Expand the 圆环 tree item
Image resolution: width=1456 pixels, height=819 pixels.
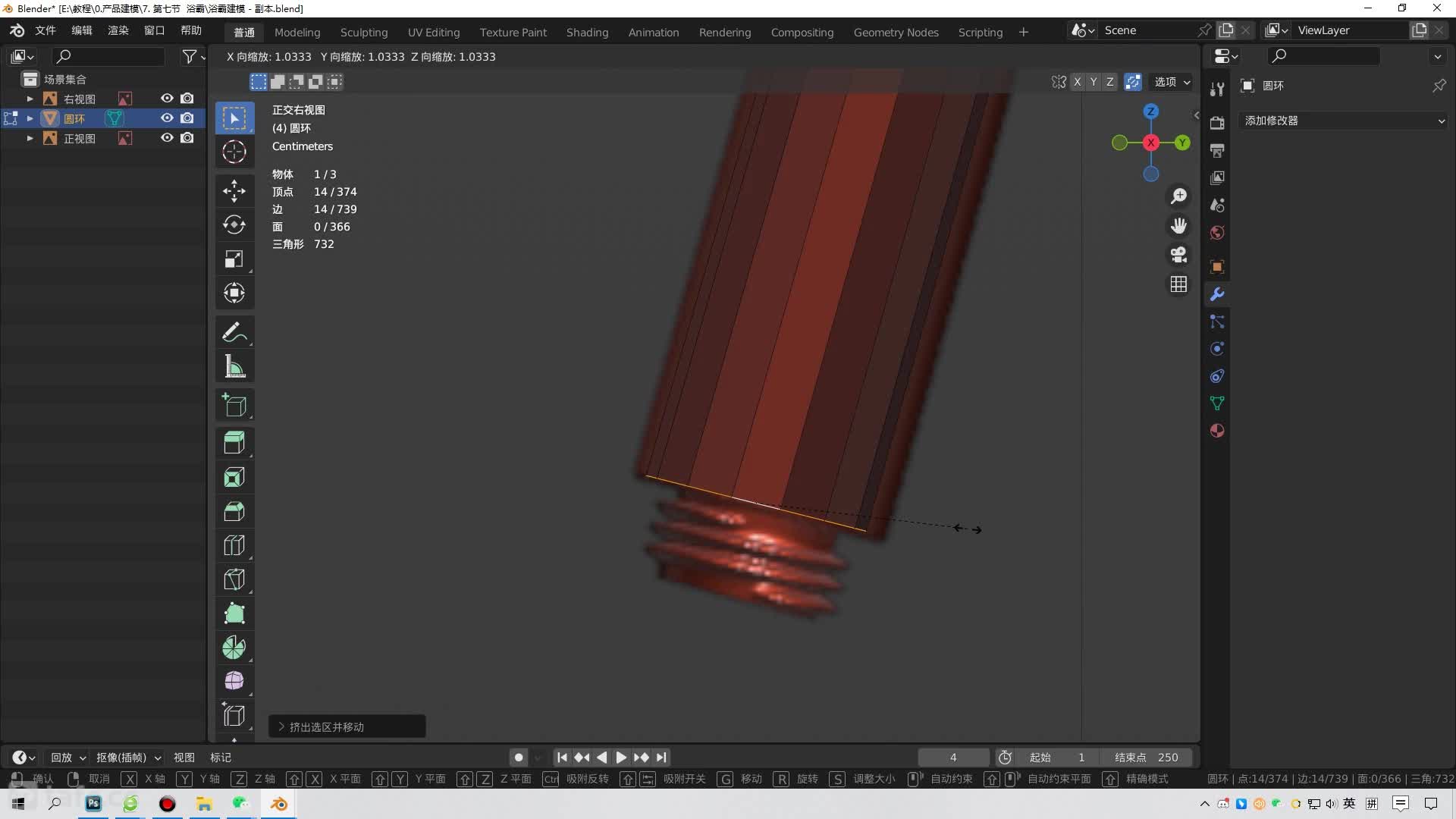(x=30, y=118)
